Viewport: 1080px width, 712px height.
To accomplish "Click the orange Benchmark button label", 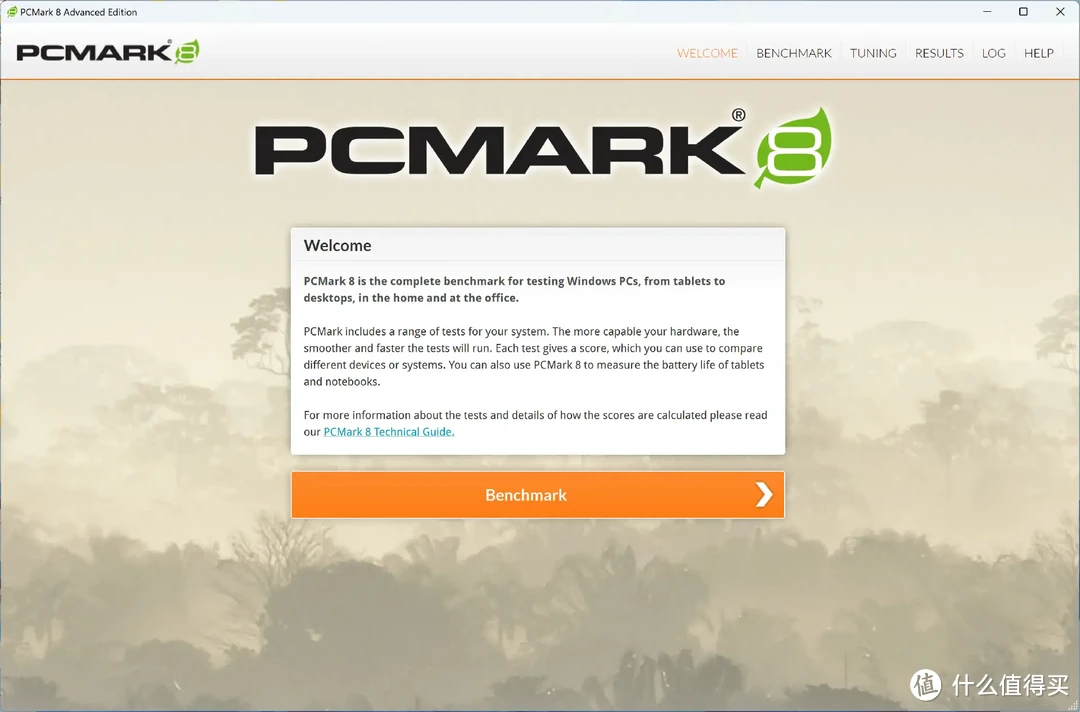I will pos(526,495).
